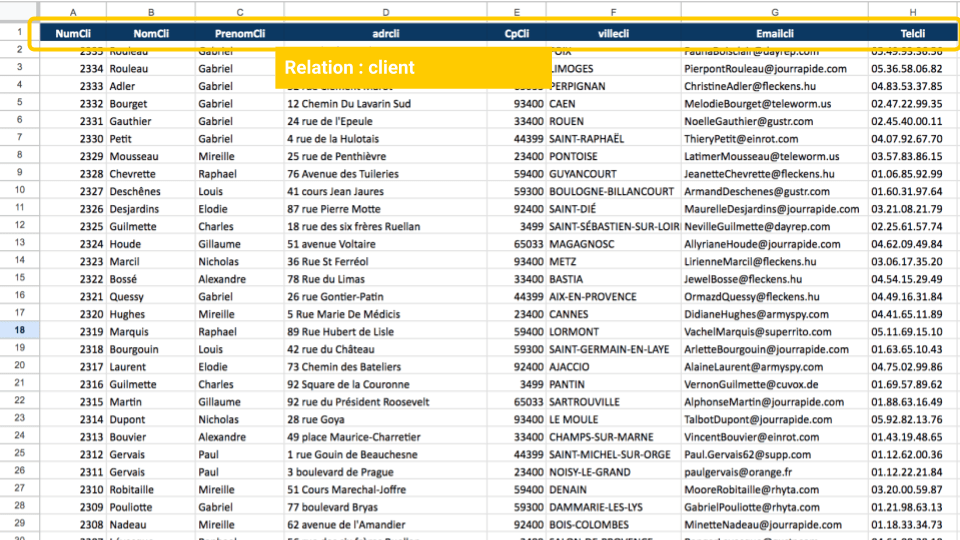
Task: Click the villecli header cell
Action: pos(613,33)
